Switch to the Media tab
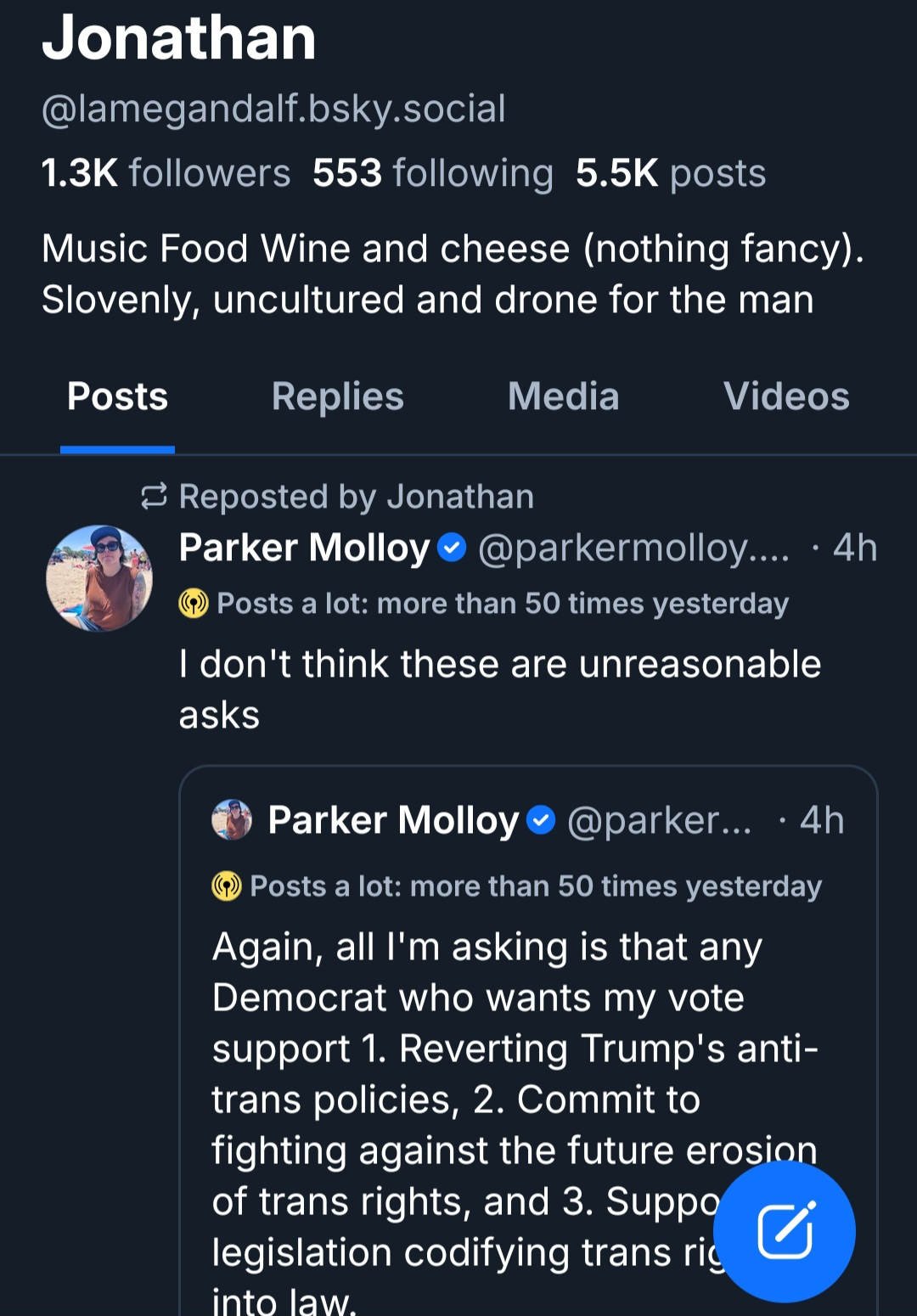This screenshot has height=1316, width=917. click(563, 396)
